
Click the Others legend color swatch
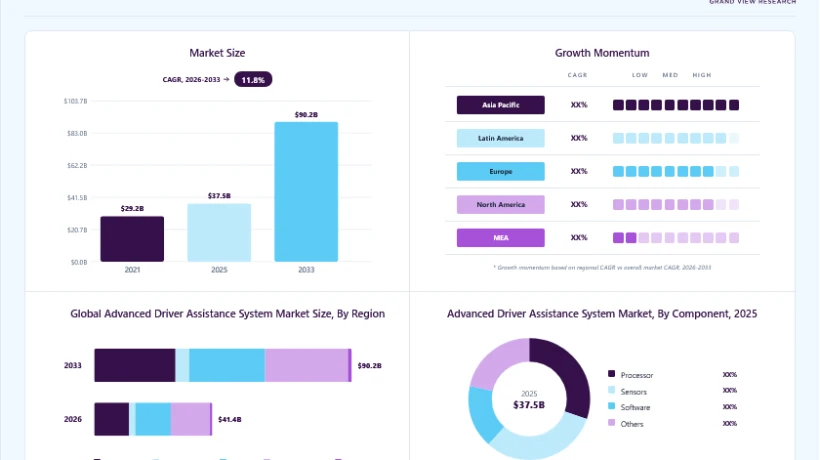tap(611, 422)
